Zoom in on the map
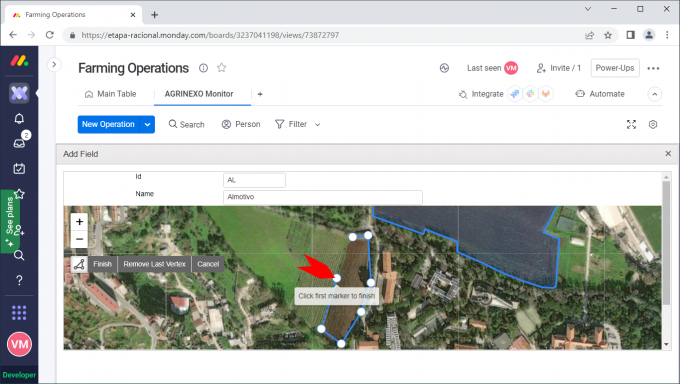Viewport: 680px width, 384px height. point(79,222)
